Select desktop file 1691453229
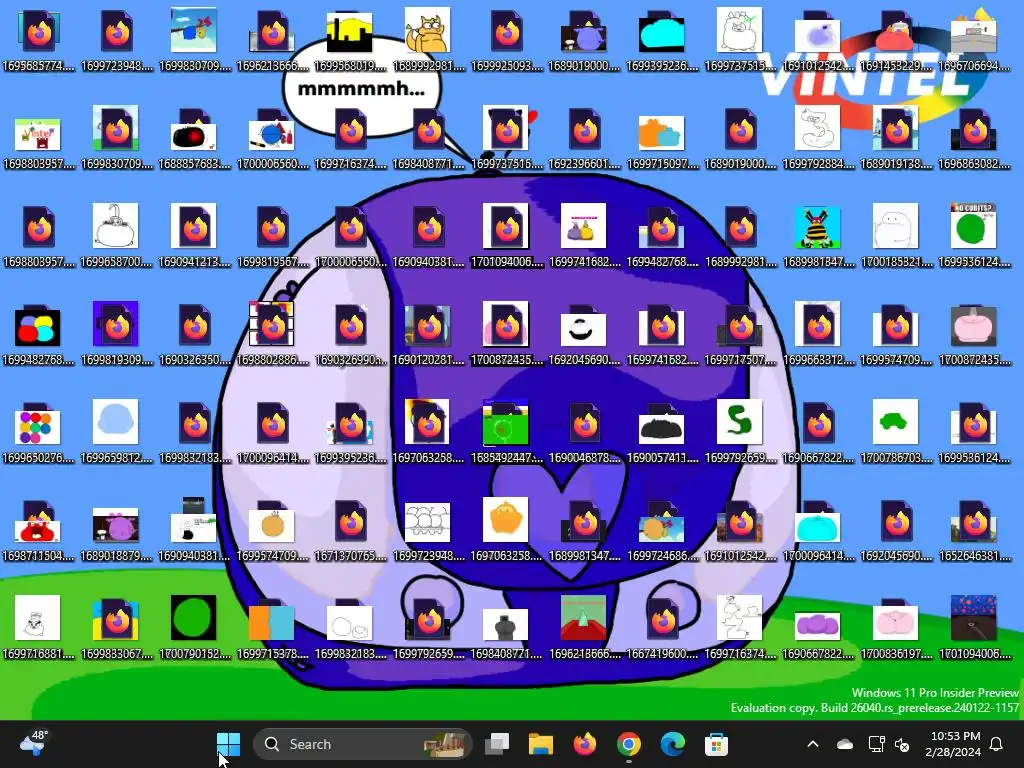Image resolution: width=1024 pixels, height=768 pixels. tap(895, 39)
